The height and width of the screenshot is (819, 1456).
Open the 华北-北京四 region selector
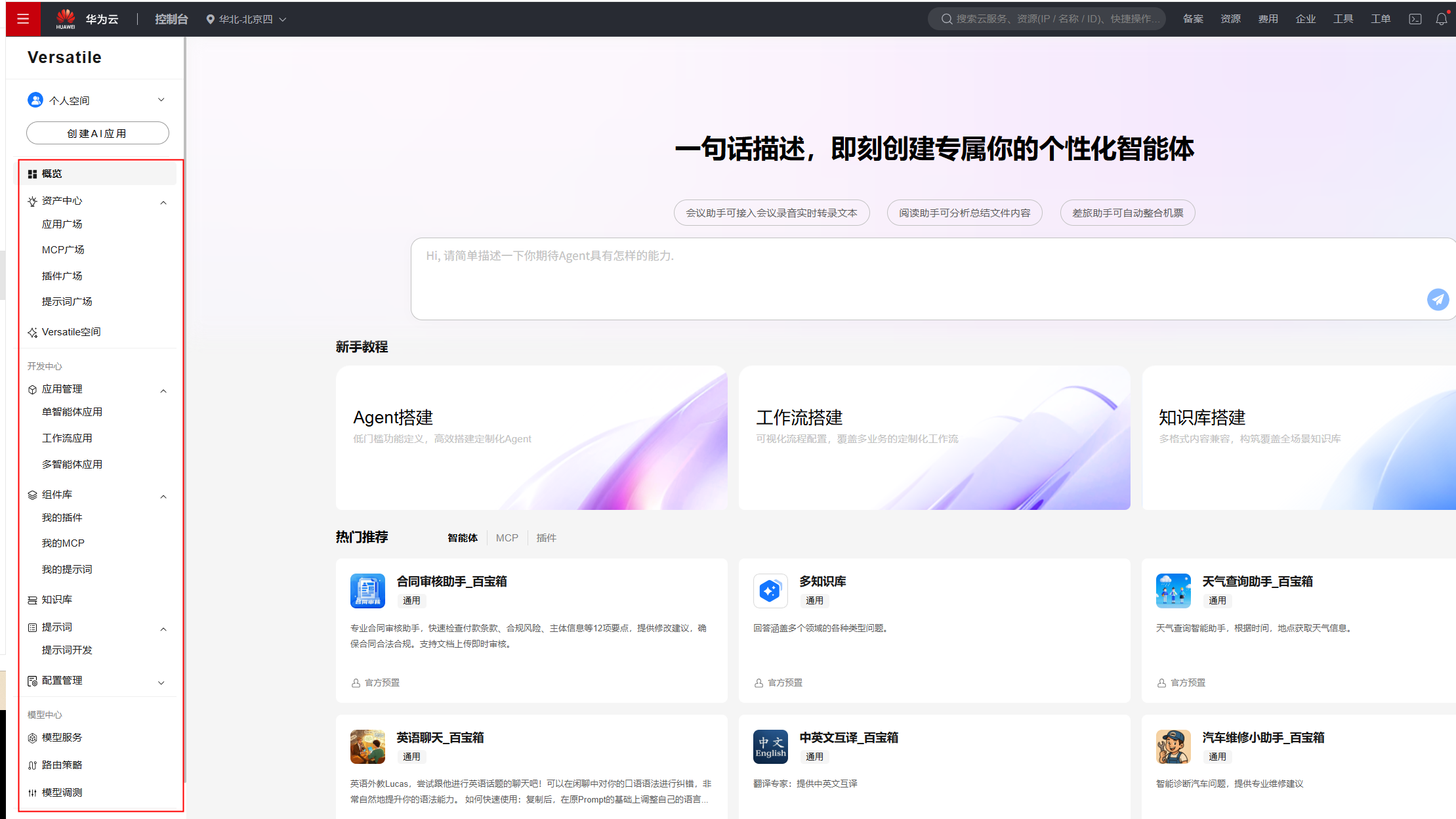pos(246,20)
